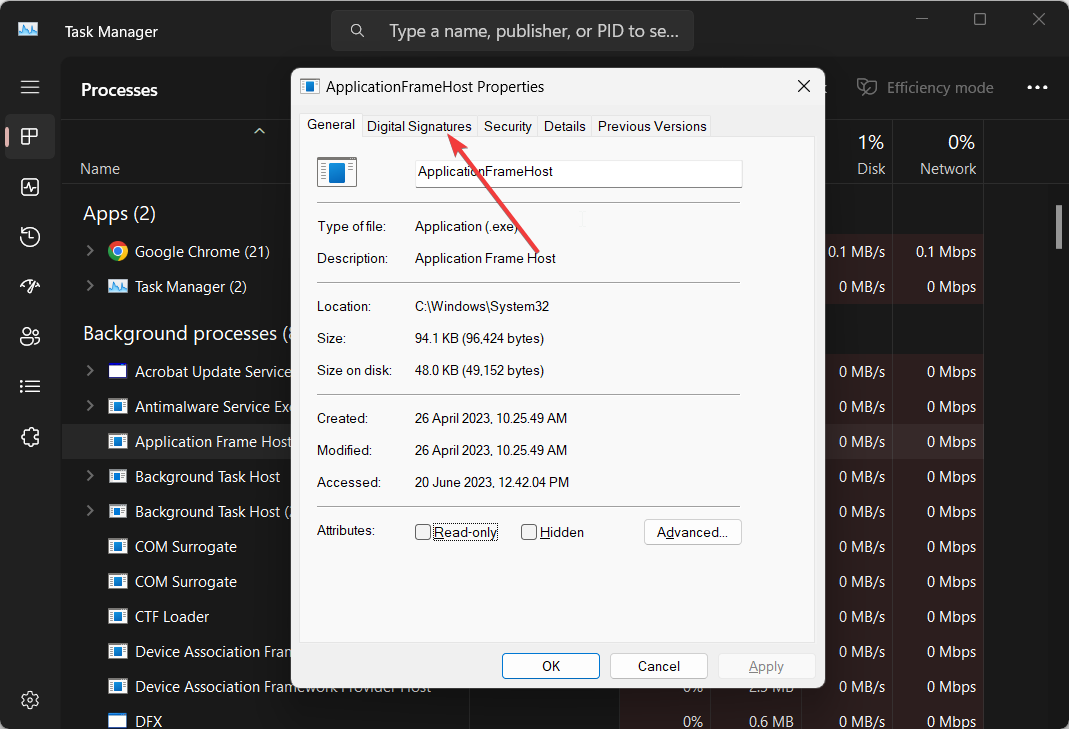The width and height of the screenshot is (1069, 729).
Task: Select the Processes sidebar icon
Action: tap(30, 136)
